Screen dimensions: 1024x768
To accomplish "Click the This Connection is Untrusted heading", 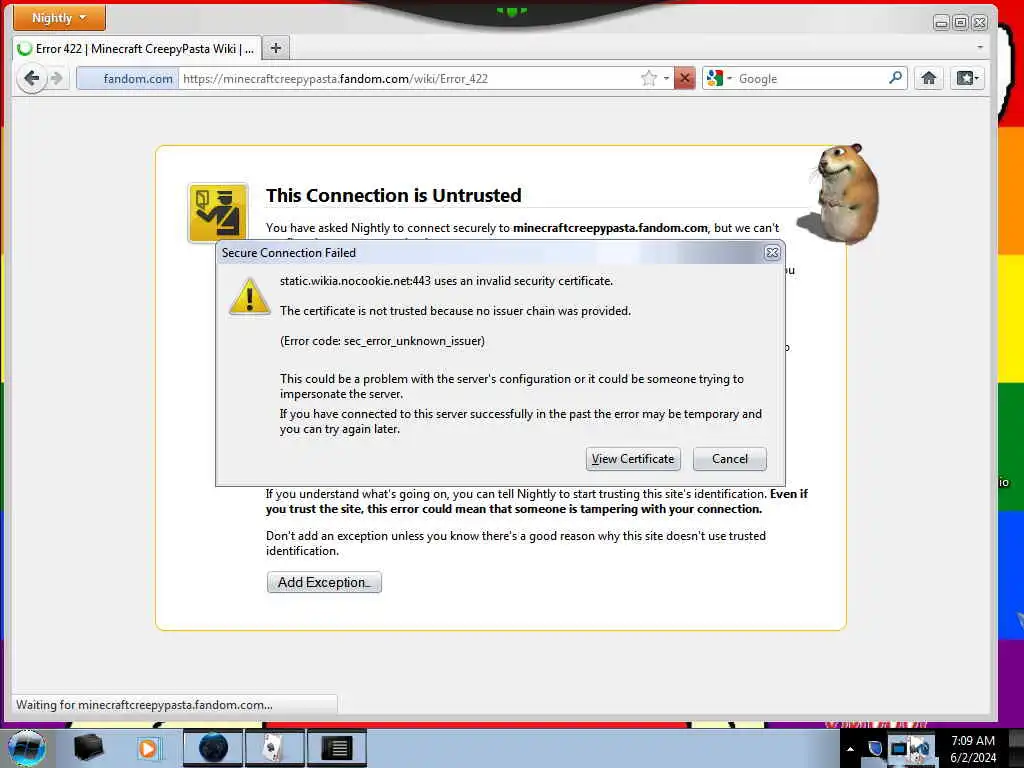I will tap(393, 195).
